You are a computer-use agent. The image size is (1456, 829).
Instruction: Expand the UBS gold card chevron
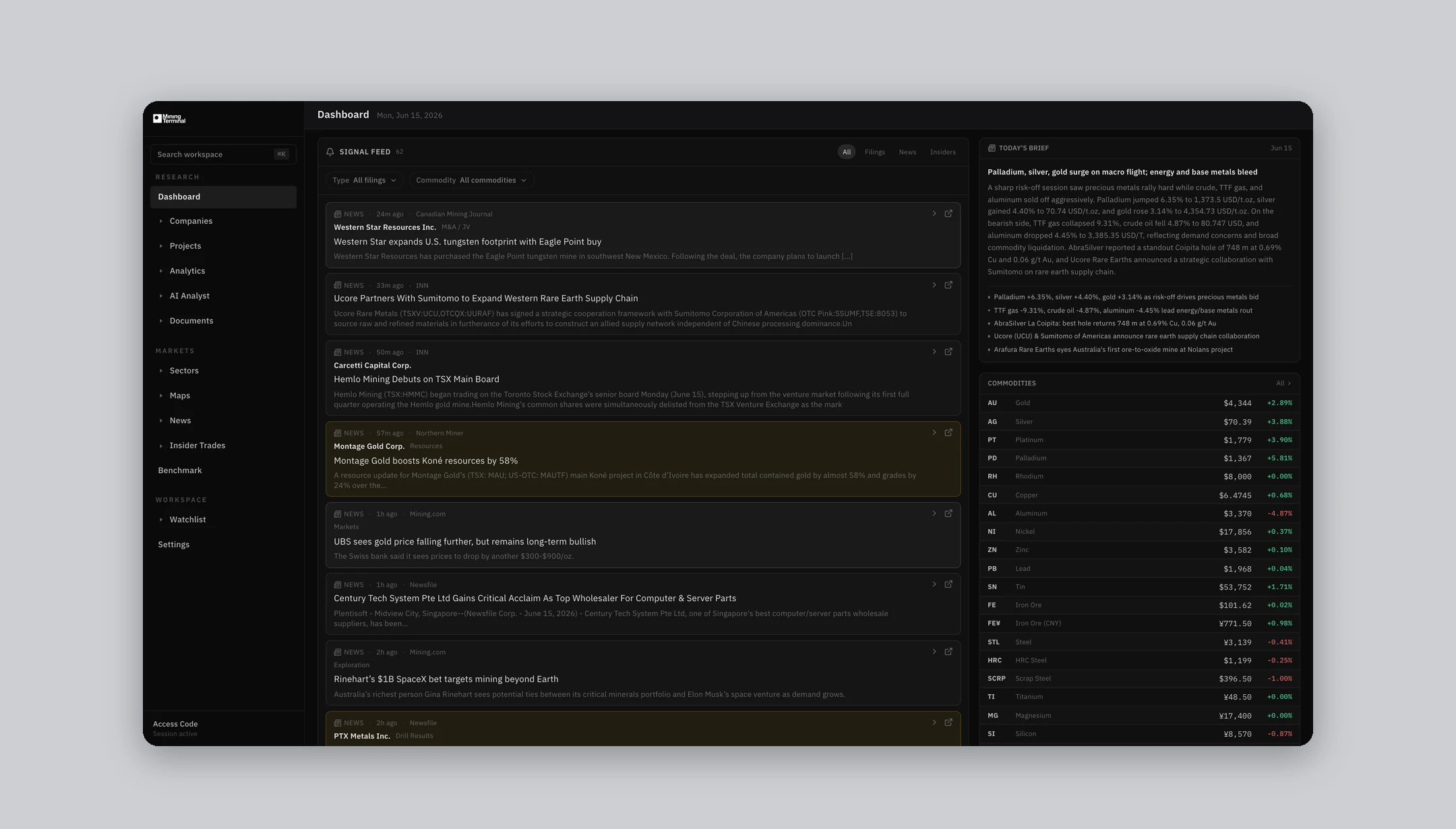point(934,514)
